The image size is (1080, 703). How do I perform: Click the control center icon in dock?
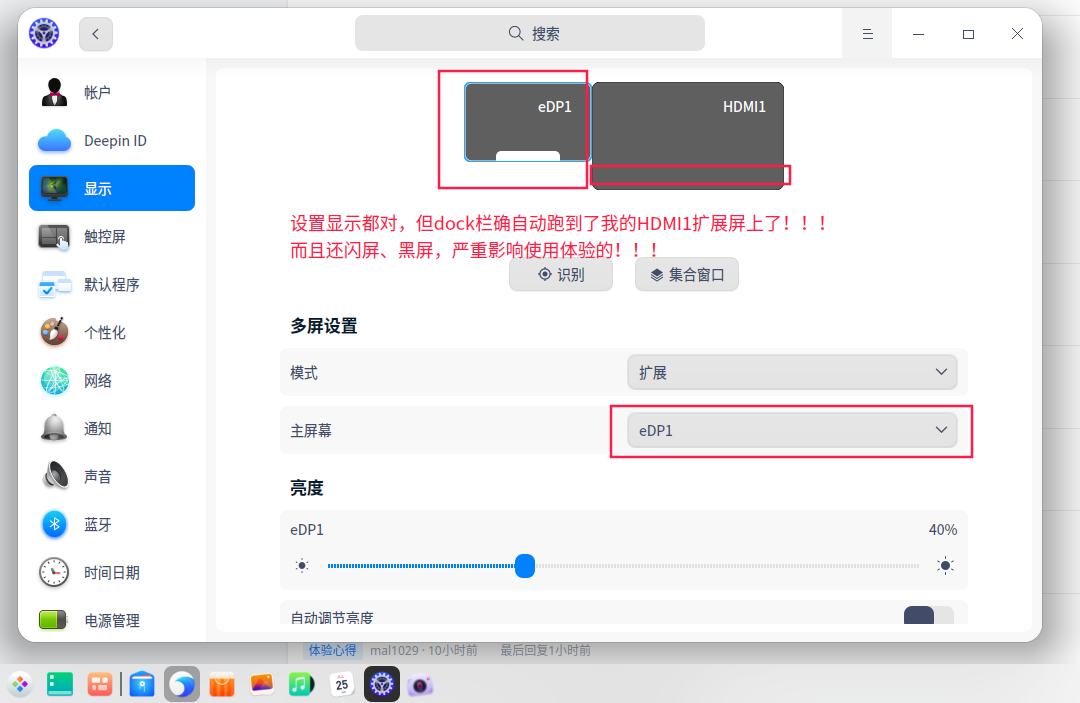(x=382, y=684)
